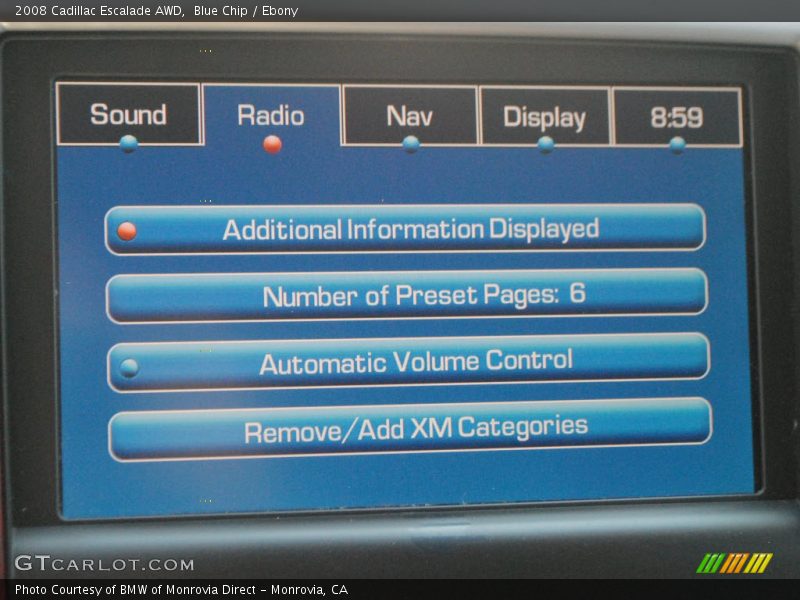The width and height of the screenshot is (800, 600).
Task: Toggle Additional Information Displayed option
Action: tap(406, 229)
